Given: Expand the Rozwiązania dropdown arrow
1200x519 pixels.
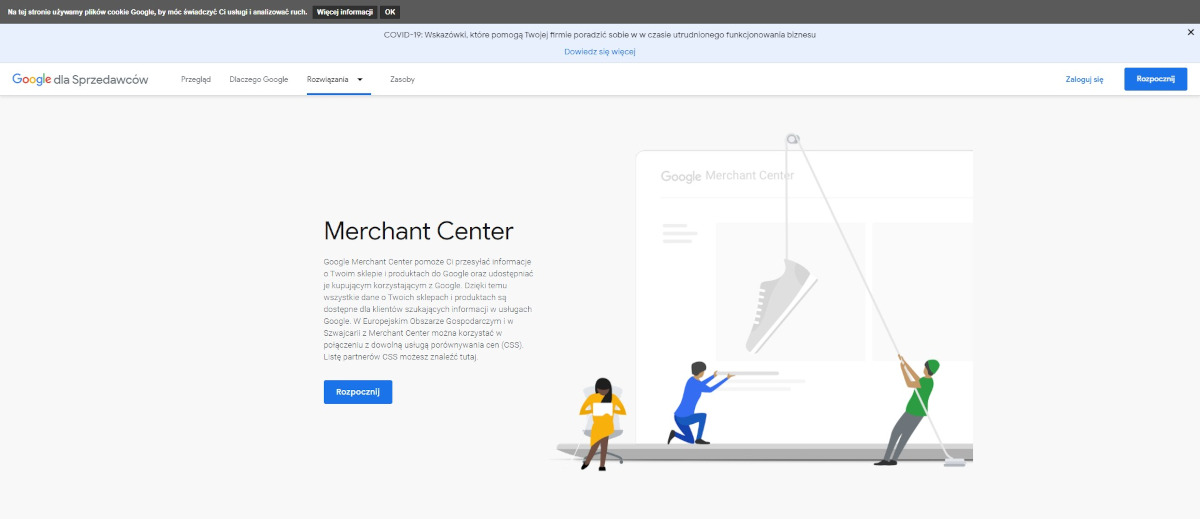Looking at the screenshot, I should click(x=360, y=79).
